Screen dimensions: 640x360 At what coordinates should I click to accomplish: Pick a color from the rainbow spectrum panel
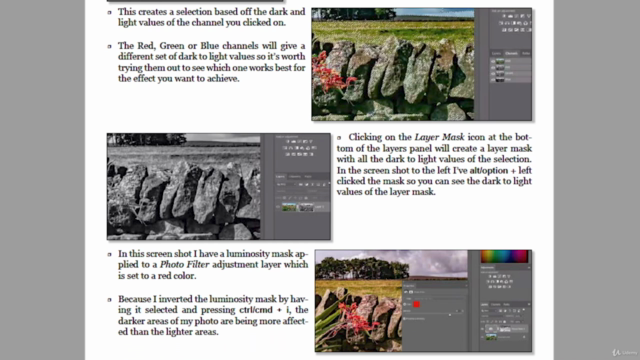point(504,256)
